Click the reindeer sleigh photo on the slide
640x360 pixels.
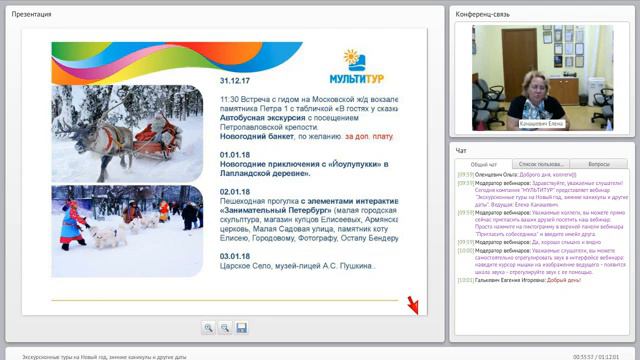point(127,133)
